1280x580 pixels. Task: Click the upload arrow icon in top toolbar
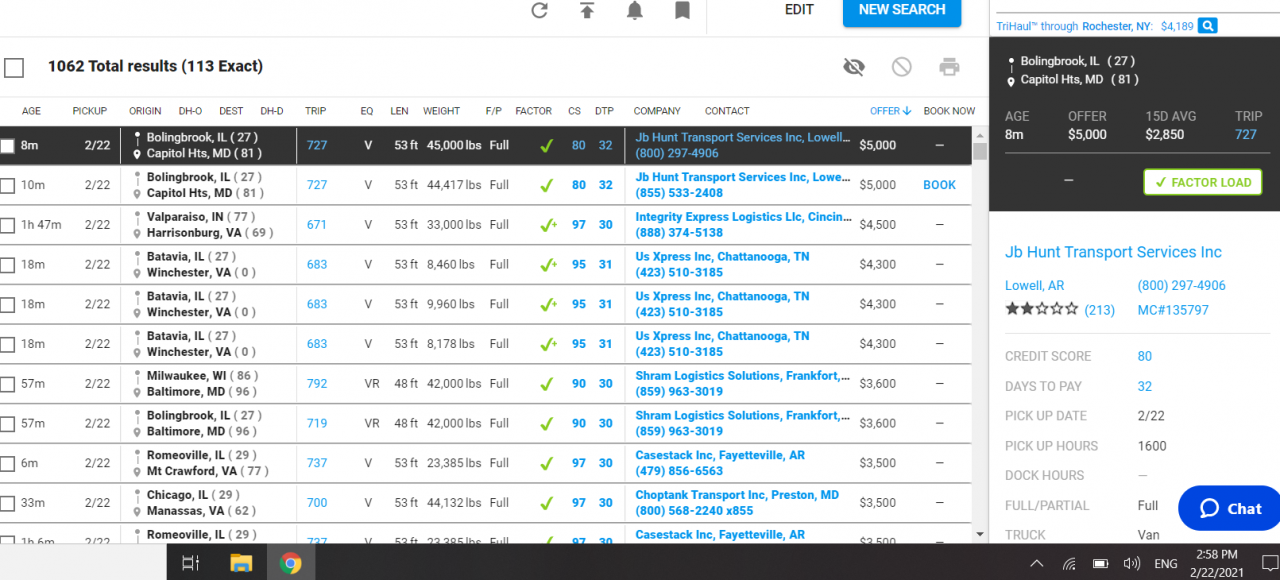coord(587,10)
